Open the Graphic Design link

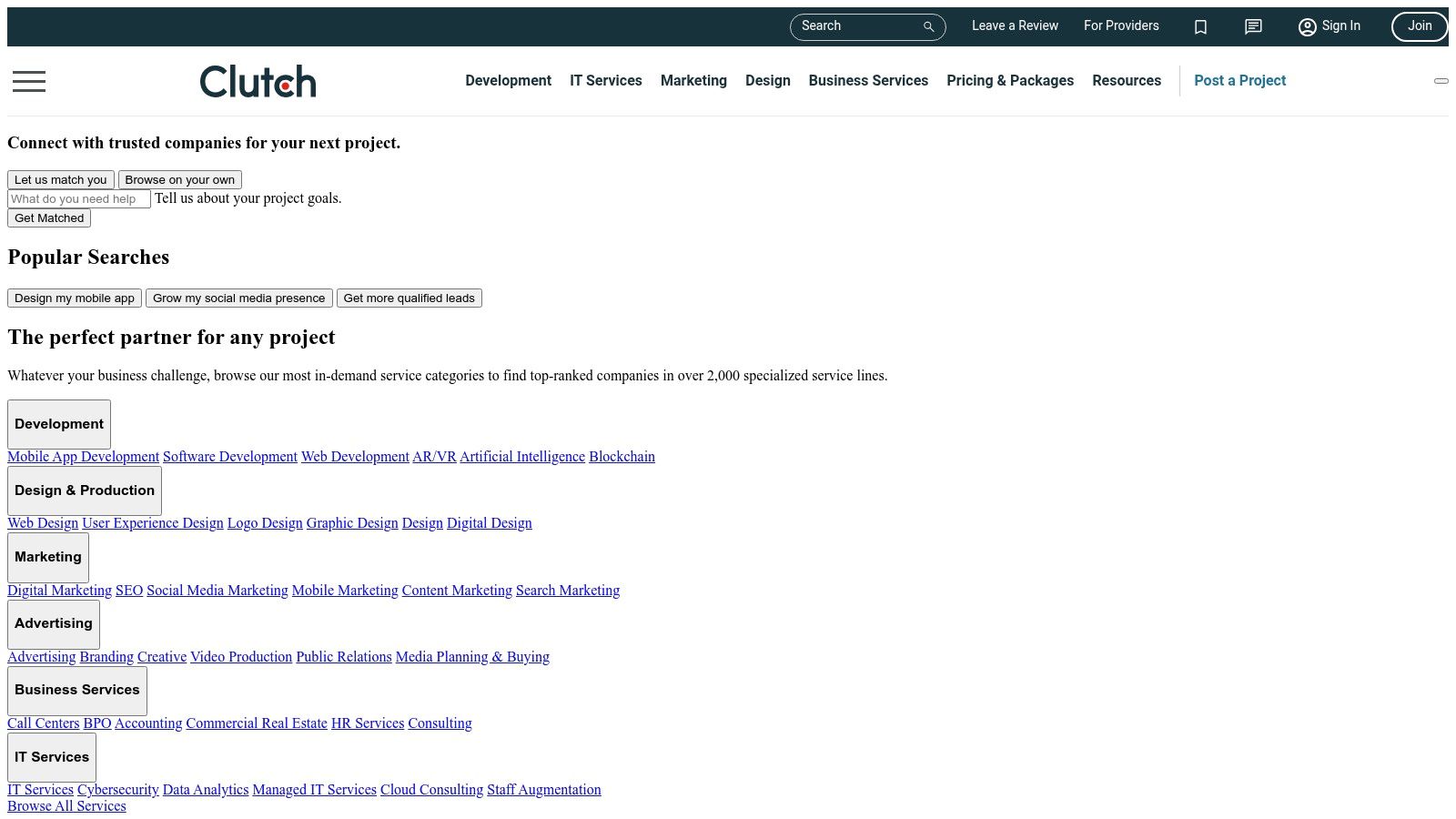pyautogui.click(x=352, y=523)
